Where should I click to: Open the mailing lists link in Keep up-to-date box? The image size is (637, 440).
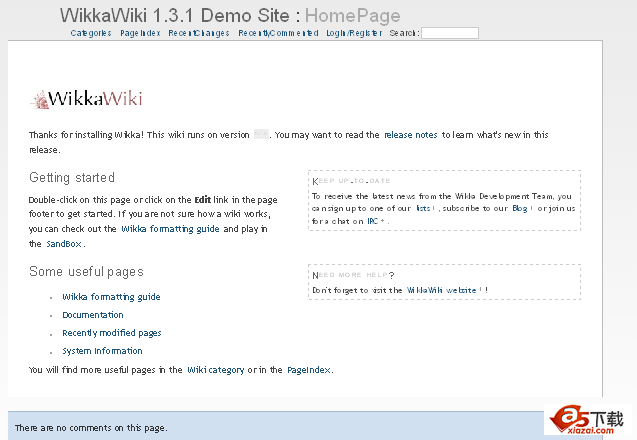[x=425, y=208]
